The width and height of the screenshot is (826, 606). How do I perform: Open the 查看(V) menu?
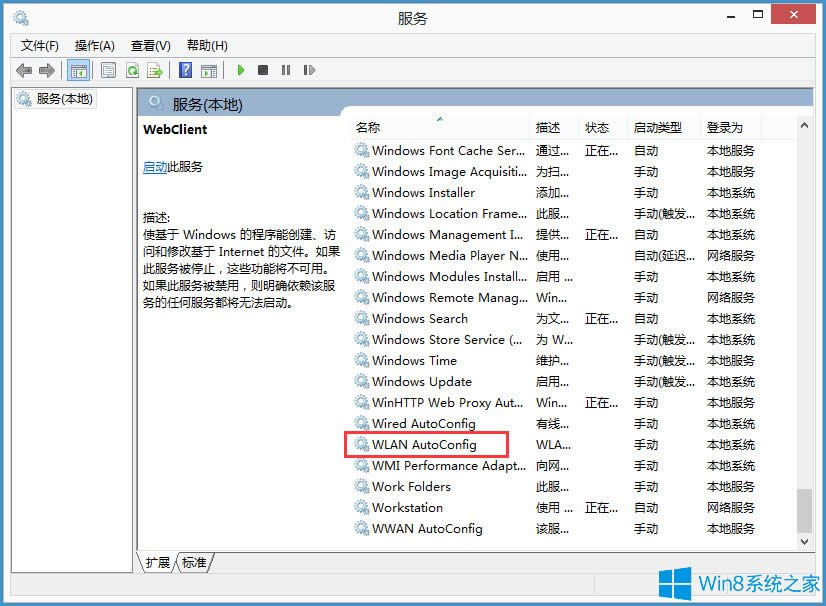(150, 45)
